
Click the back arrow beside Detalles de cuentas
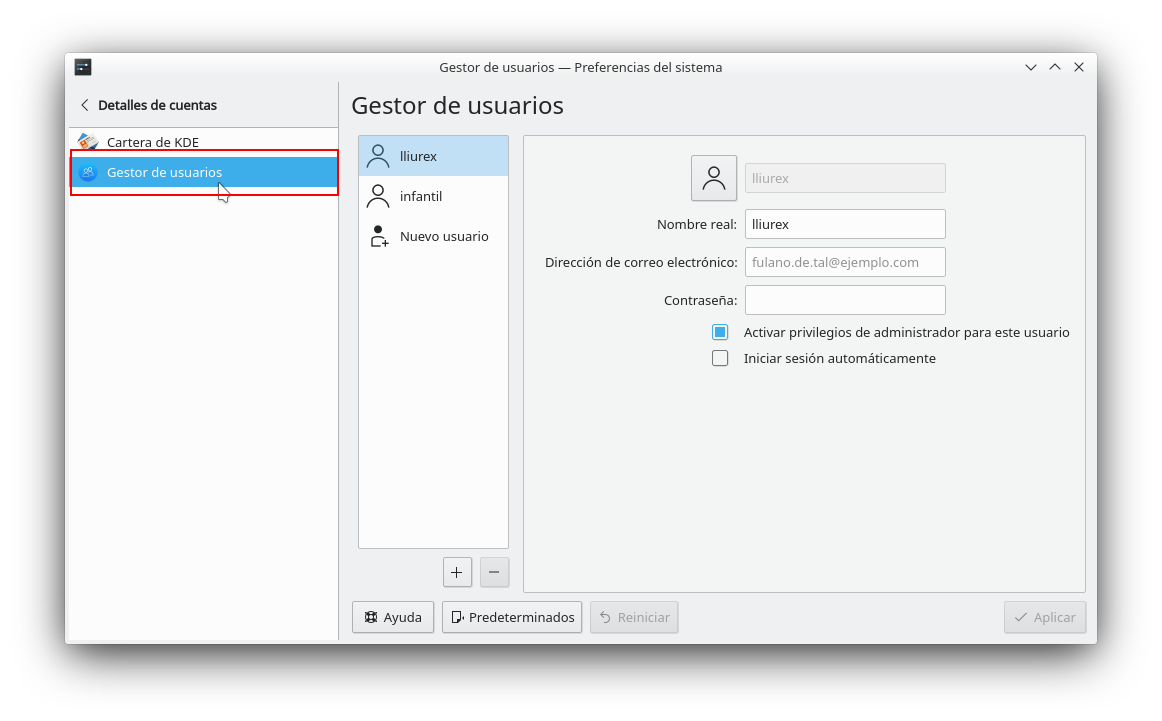[x=85, y=105]
